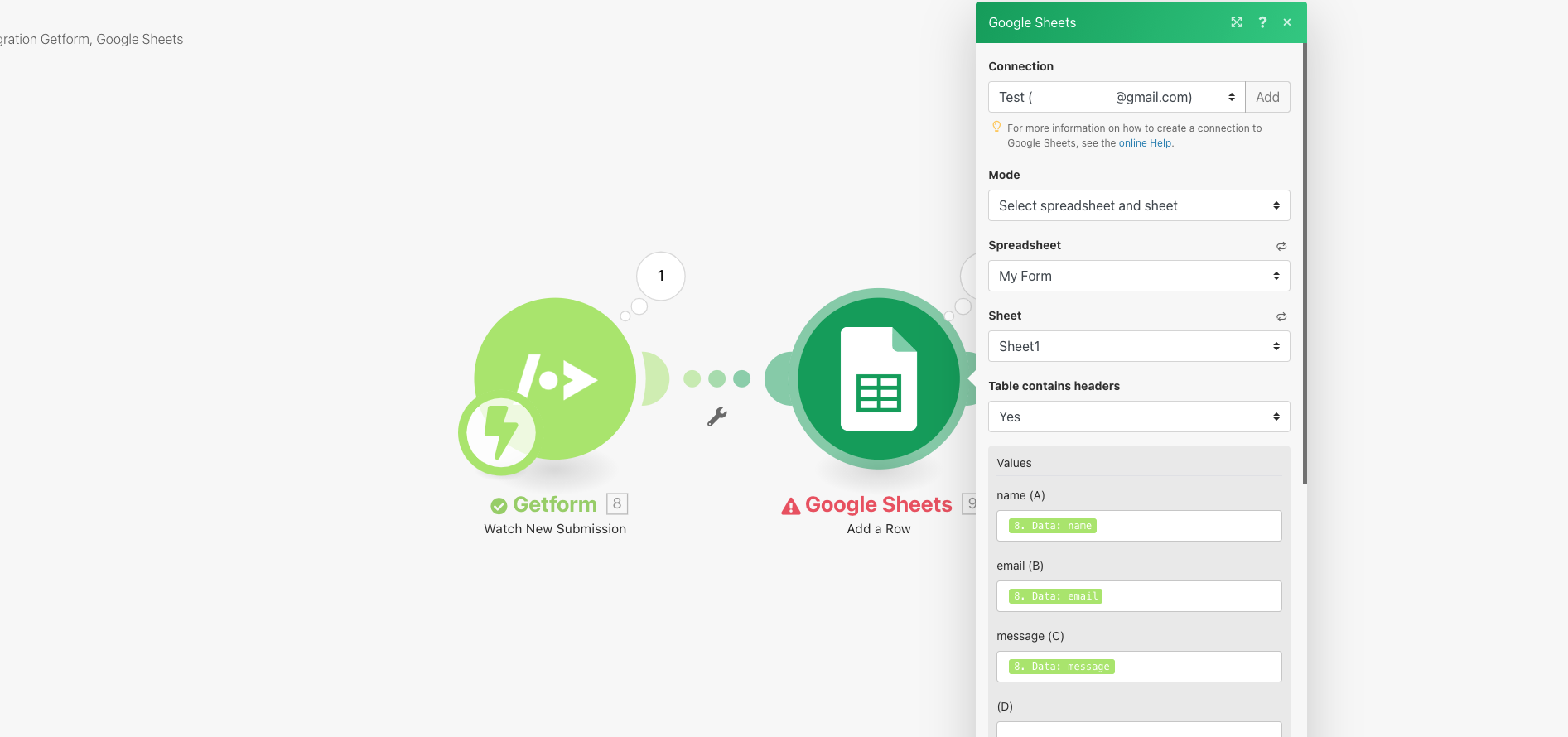
Task: Refresh the Spreadsheet list
Action: tap(1281, 246)
